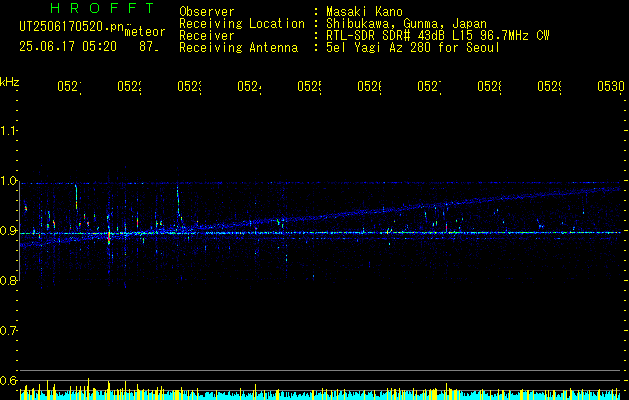Click the 1.1 kHz axis label
The width and height of the screenshot is (629, 400).
9,131
